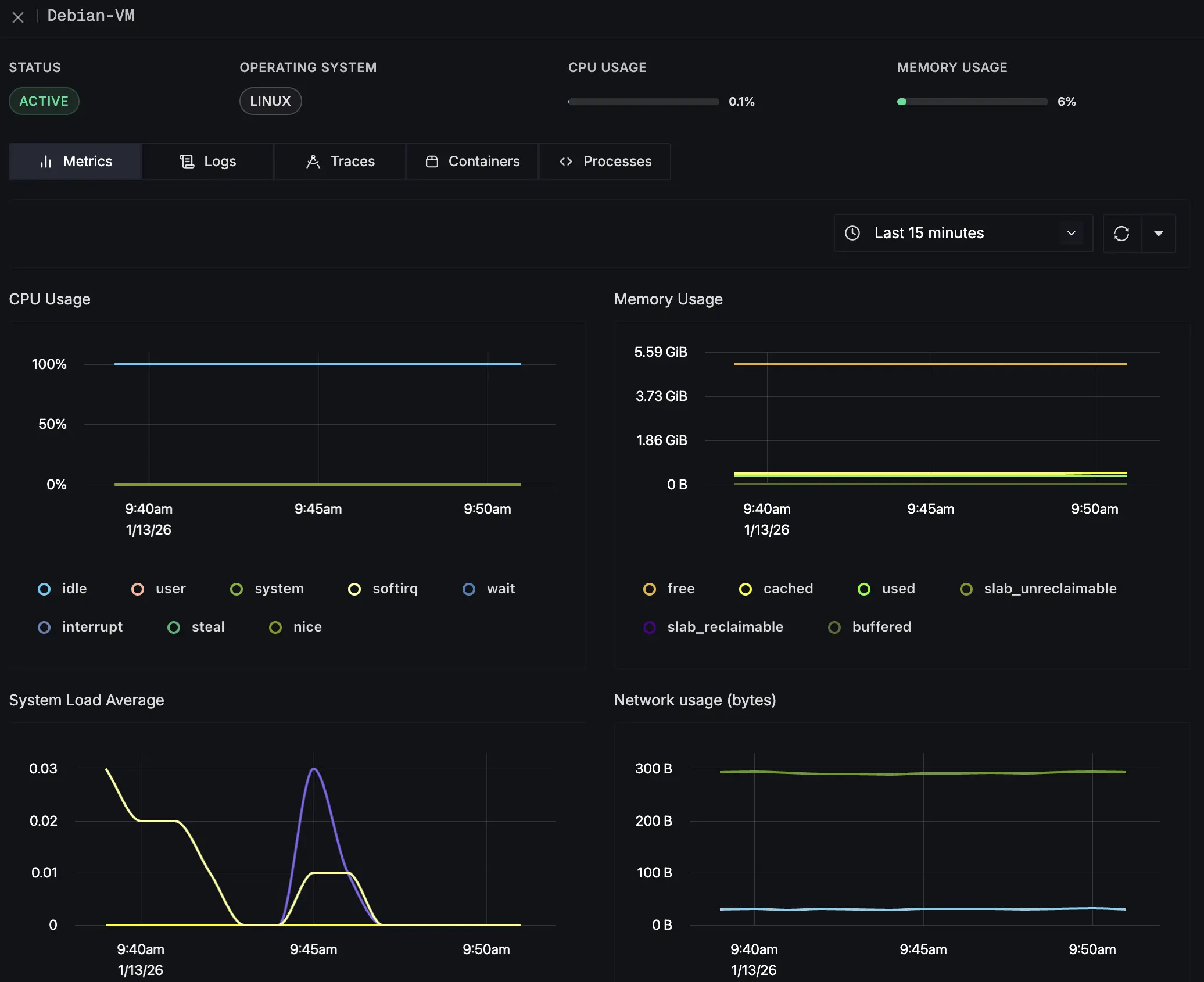Click the chevron in time range selector
This screenshot has width=1204, height=982.
click(1071, 233)
